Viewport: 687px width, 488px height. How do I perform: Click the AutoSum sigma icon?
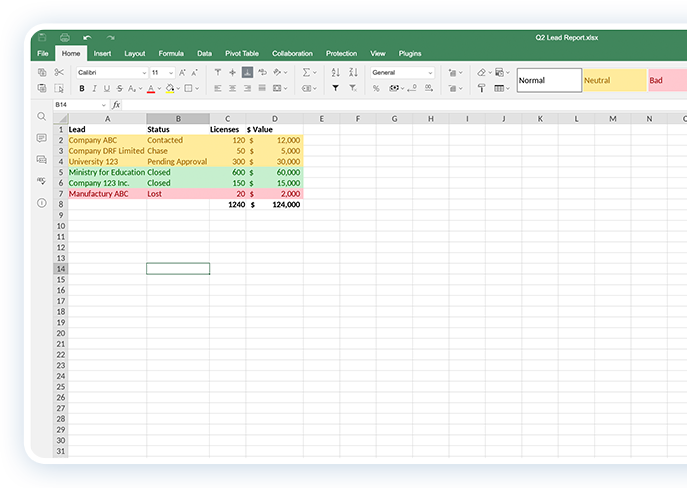pyautogui.click(x=306, y=72)
